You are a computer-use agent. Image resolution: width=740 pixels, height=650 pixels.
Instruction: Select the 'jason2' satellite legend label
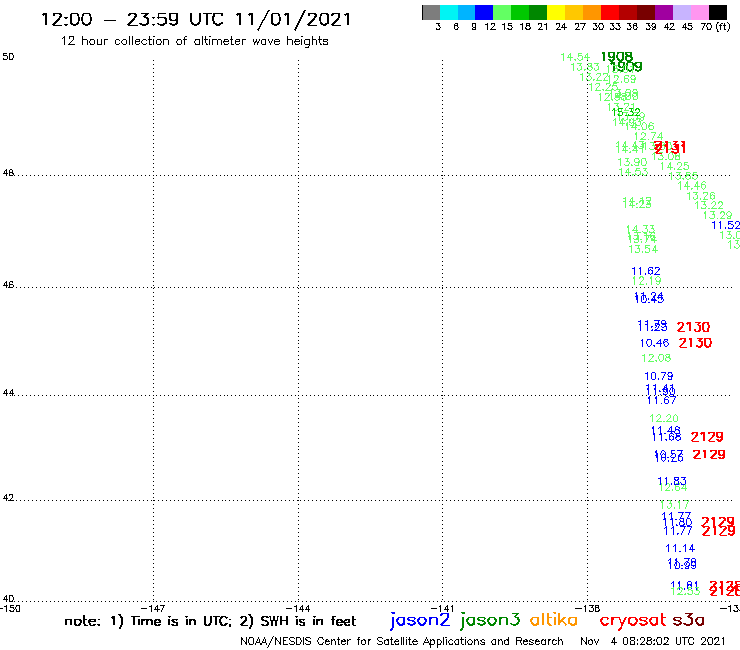click(x=420, y=621)
